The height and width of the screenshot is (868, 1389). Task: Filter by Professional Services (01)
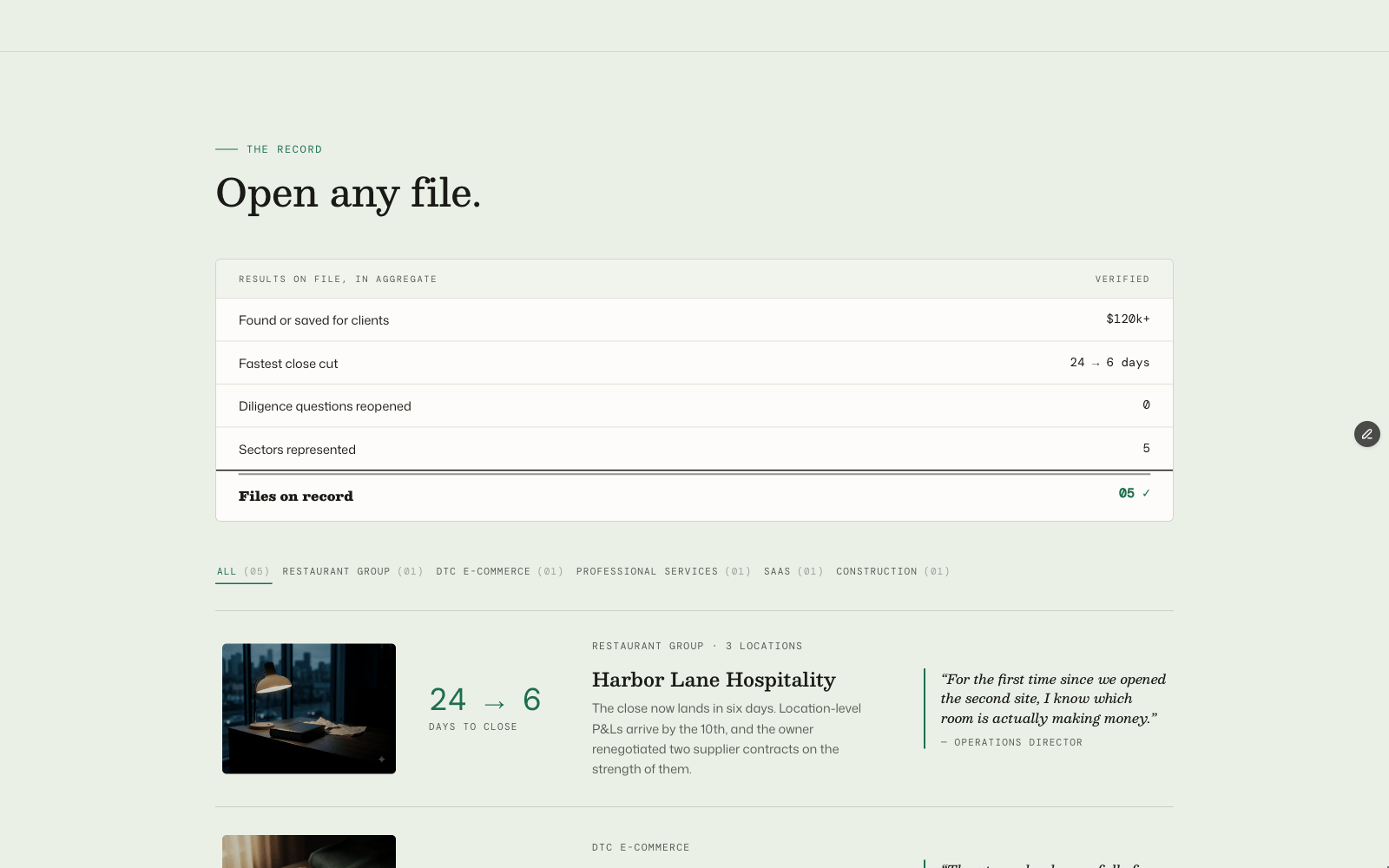(663, 571)
